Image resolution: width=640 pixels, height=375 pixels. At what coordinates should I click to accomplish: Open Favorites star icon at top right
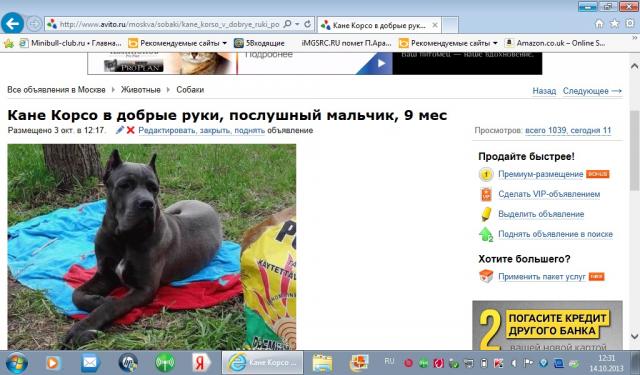614,24
